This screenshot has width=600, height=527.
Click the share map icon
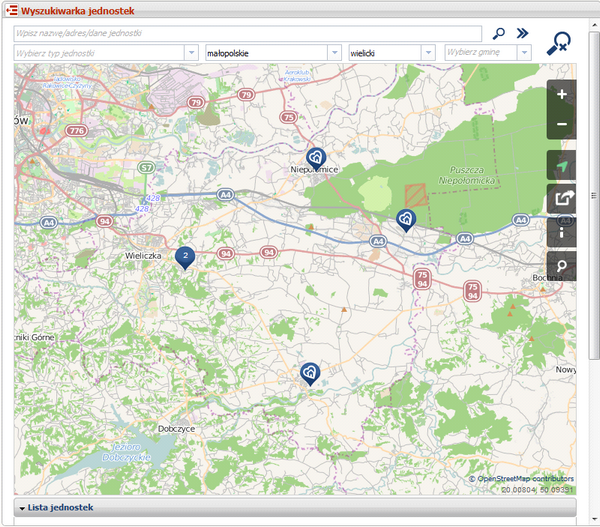[x=561, y=199]
